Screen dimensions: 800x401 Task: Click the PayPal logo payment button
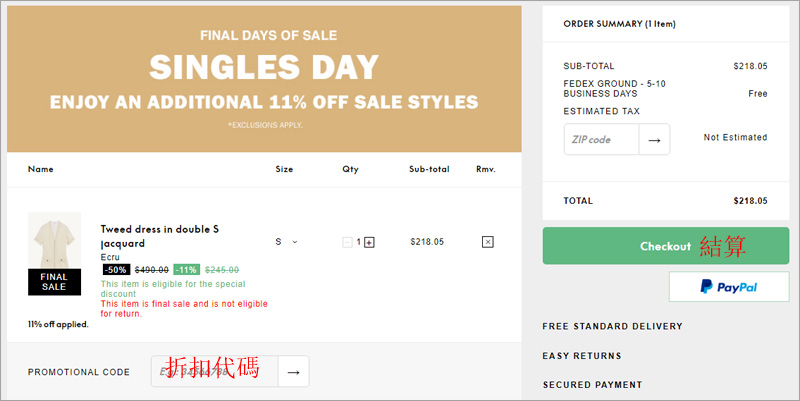coord(728,287)
